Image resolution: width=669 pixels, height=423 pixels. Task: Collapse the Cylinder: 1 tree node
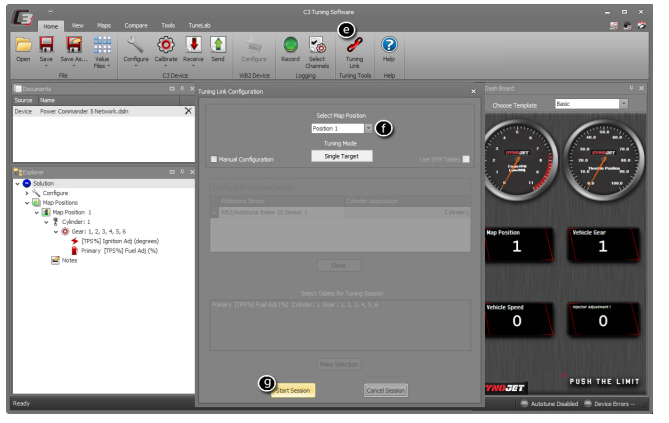(46, 222)
